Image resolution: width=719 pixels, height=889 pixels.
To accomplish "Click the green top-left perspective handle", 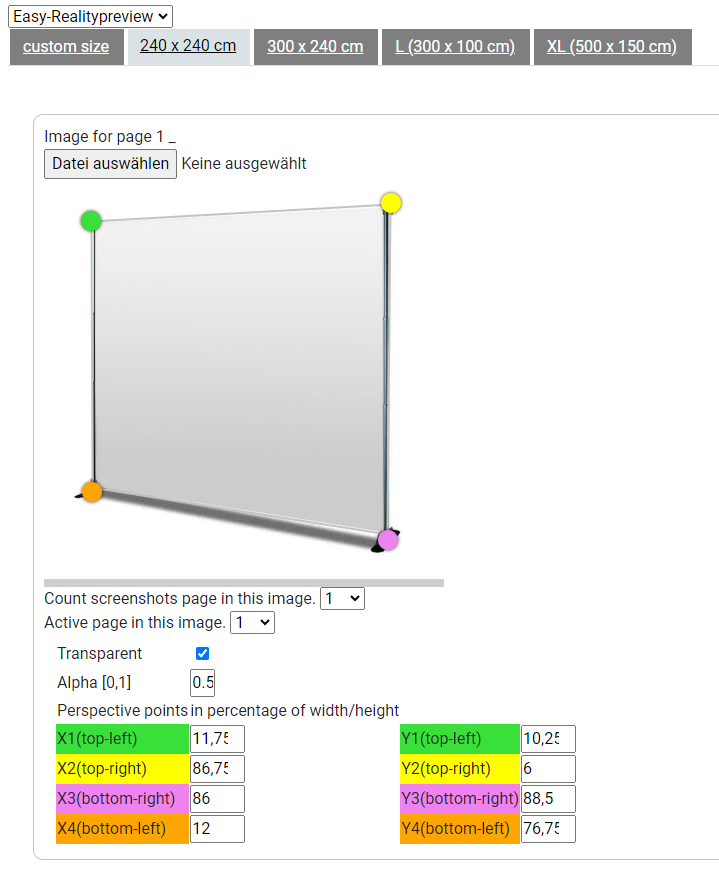I will 91,221.
